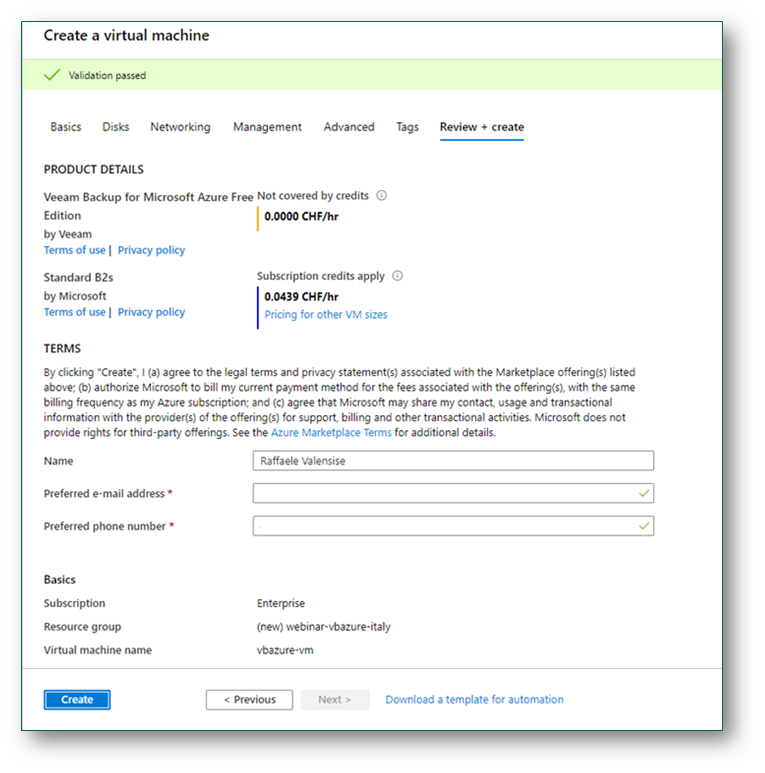
Task: Click the greyed Next button
Action: [335, 700]
